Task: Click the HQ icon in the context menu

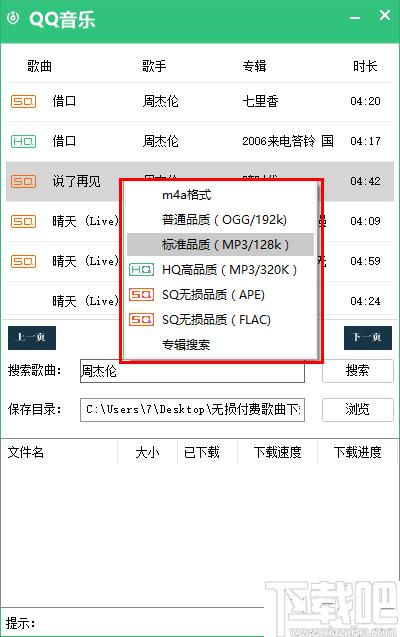Action: (x=141, y=270)
